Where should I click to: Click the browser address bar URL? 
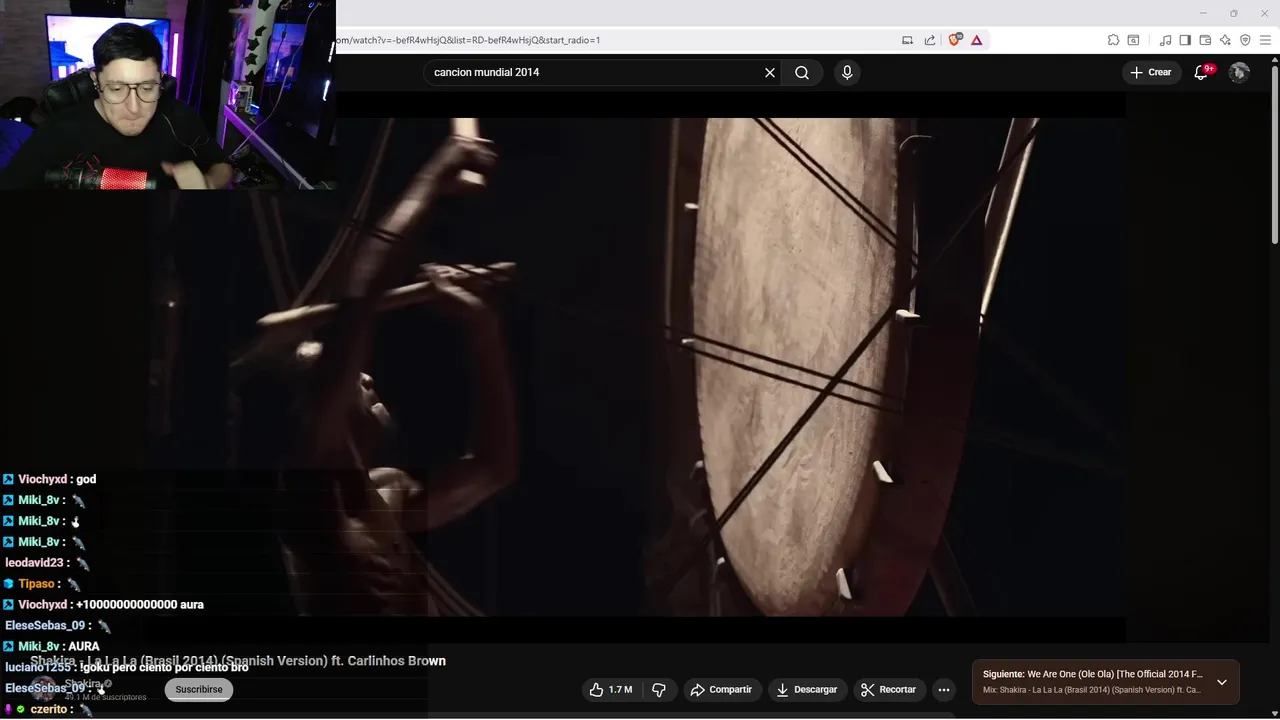pyautogui.click(x=466, y=40)
